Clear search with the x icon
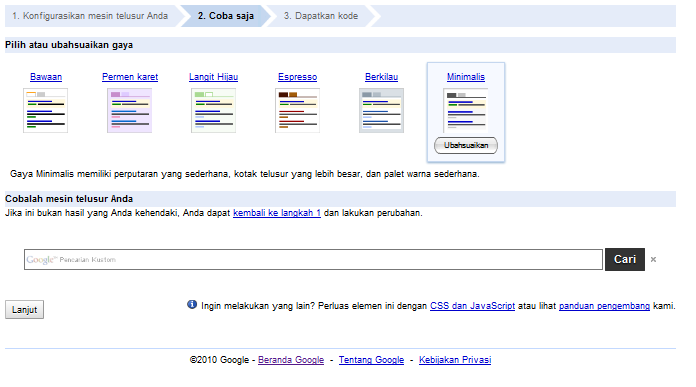696x387 pixels. click(653, 260)
